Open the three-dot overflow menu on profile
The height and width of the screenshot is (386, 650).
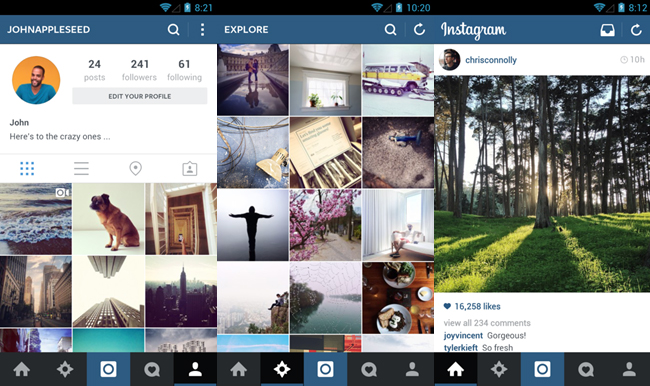[202, 29]
